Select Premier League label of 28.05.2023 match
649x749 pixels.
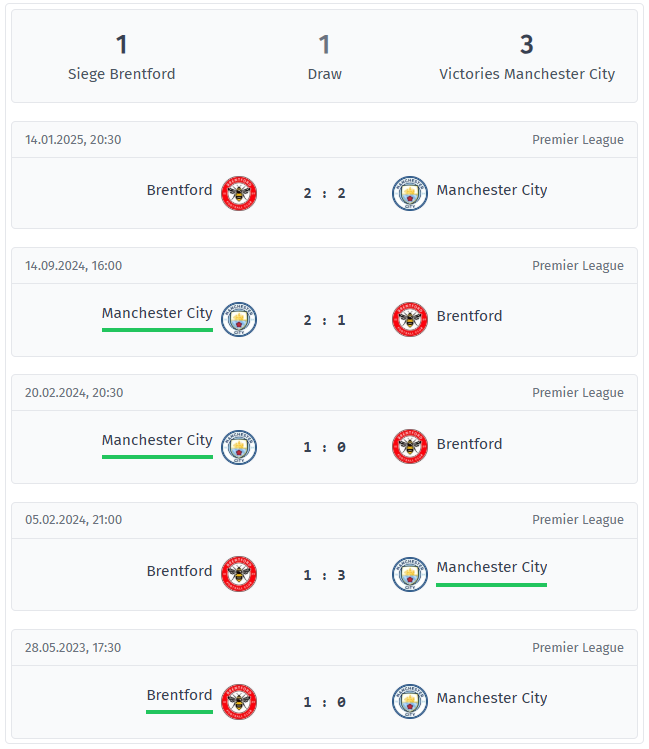tap(577, 648)
